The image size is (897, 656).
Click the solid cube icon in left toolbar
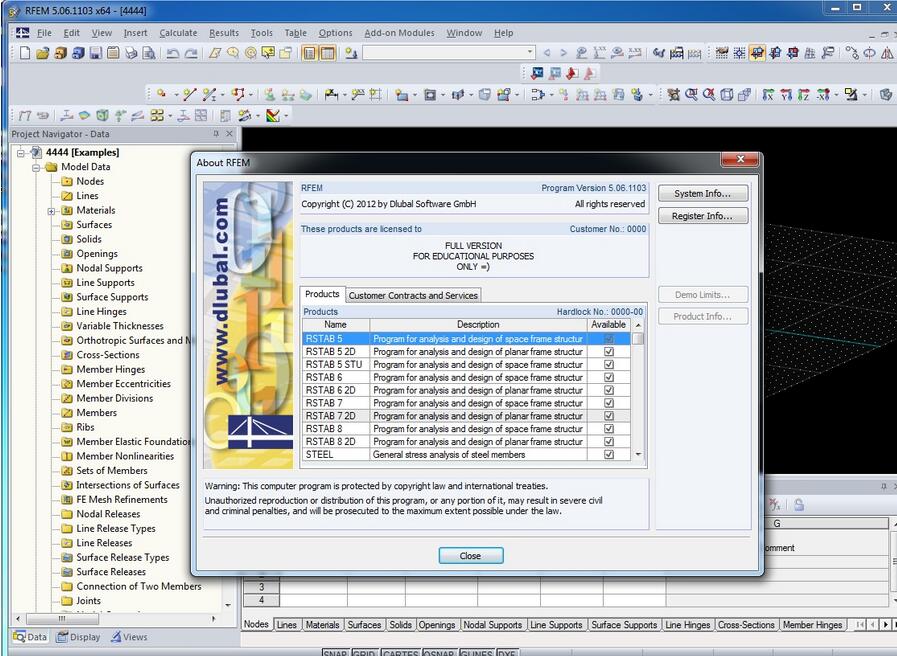pyautogui.click(x=102, y=116)
